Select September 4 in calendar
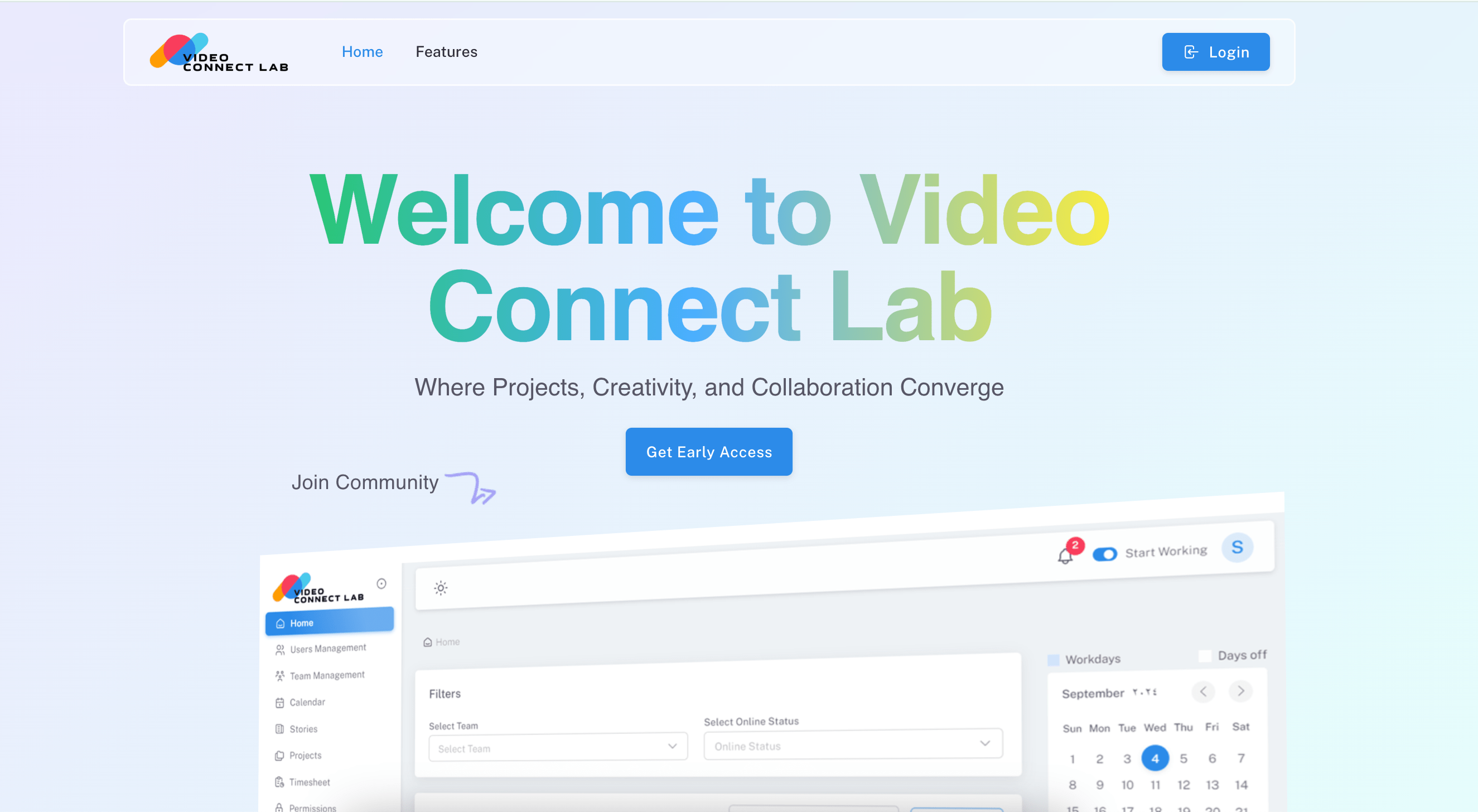 pyautogui.click(x=1155, y=758)
